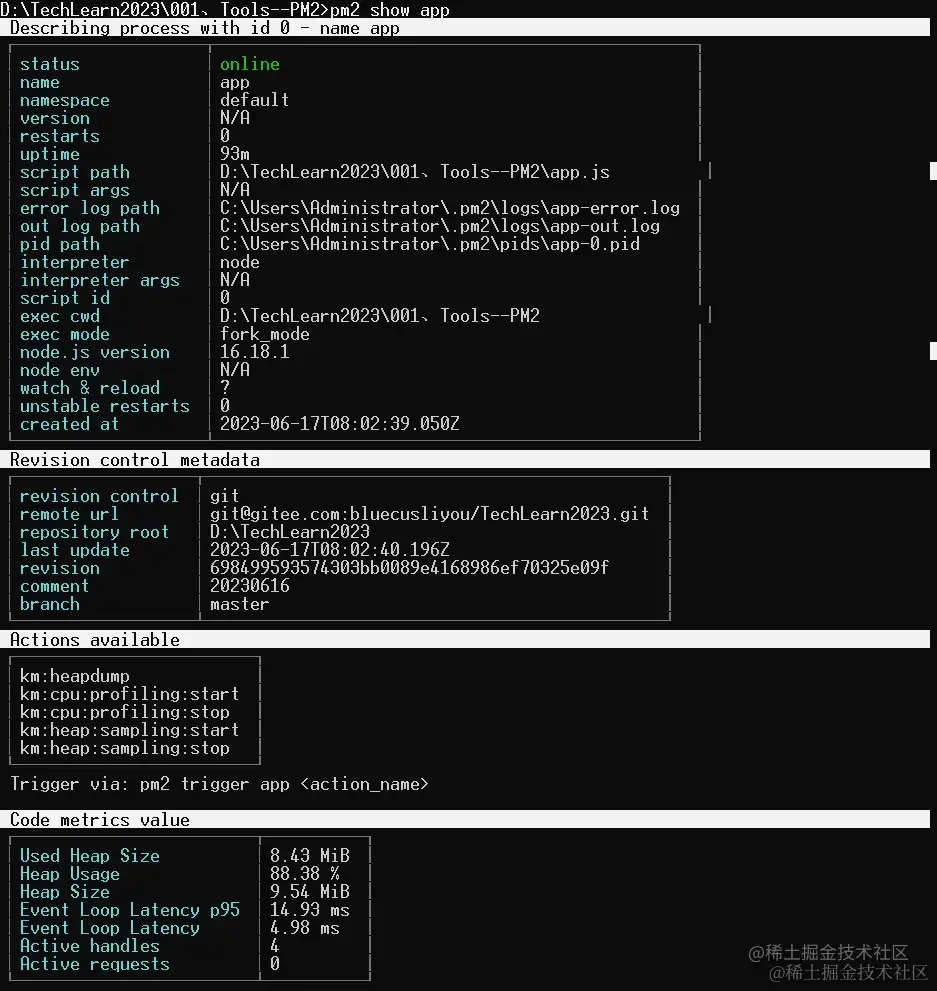
Task: Click the 'Active handles' row label
Action: tap(90, 946)
